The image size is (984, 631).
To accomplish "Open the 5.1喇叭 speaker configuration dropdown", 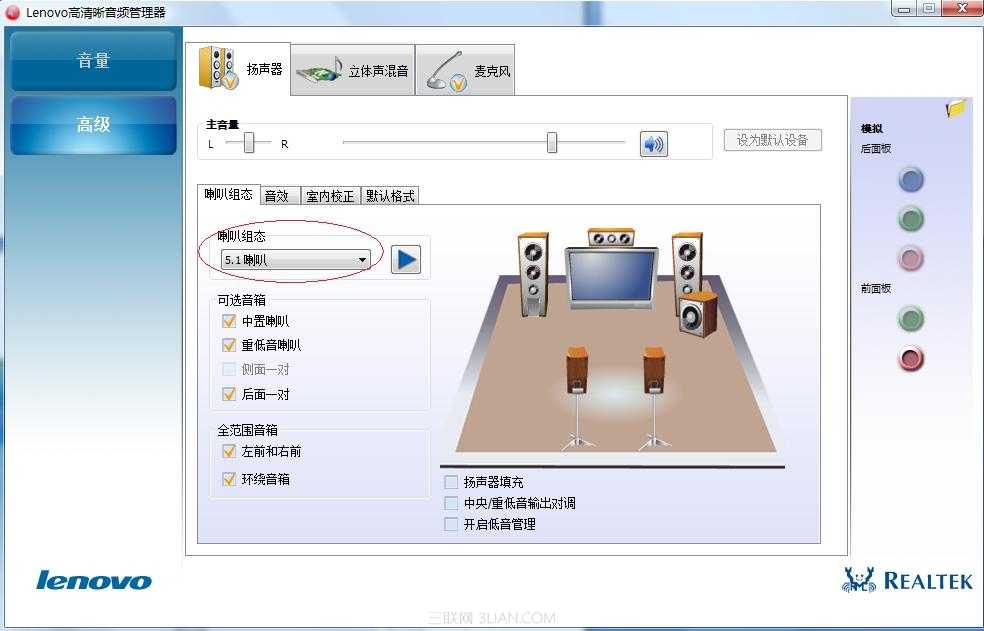I will [362, 258].
